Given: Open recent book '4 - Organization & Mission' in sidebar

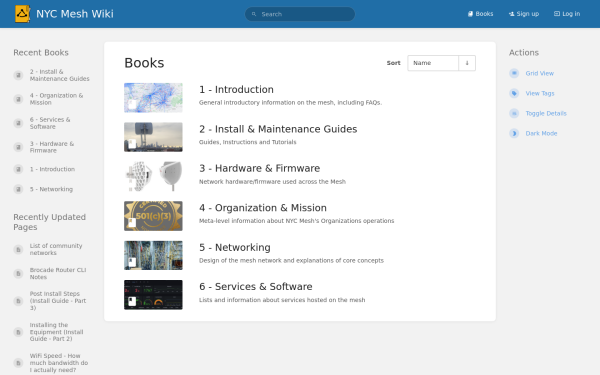Looking at the screenshot, I should coord(57,99).
